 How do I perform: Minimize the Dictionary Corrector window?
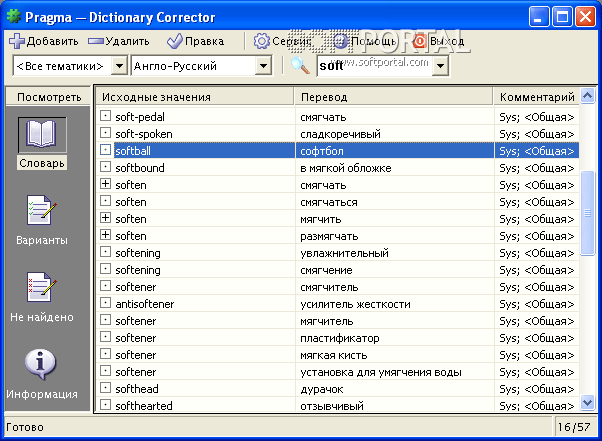[538, 17]
